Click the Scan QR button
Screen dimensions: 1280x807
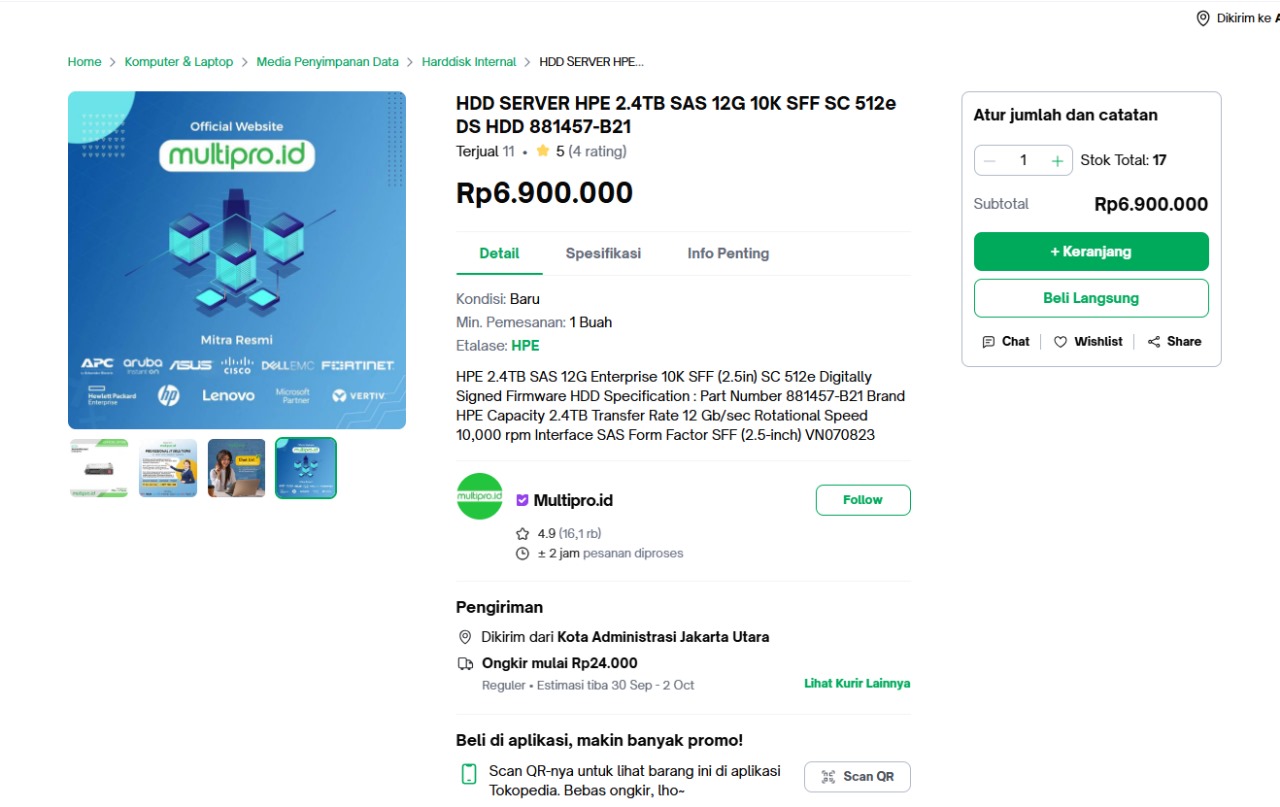[x=857, y=777]
